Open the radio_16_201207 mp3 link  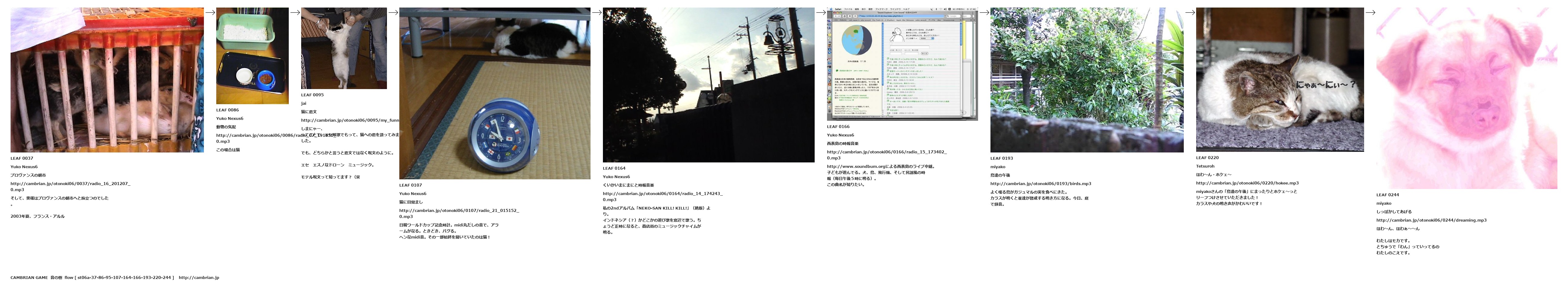point(70,186)
